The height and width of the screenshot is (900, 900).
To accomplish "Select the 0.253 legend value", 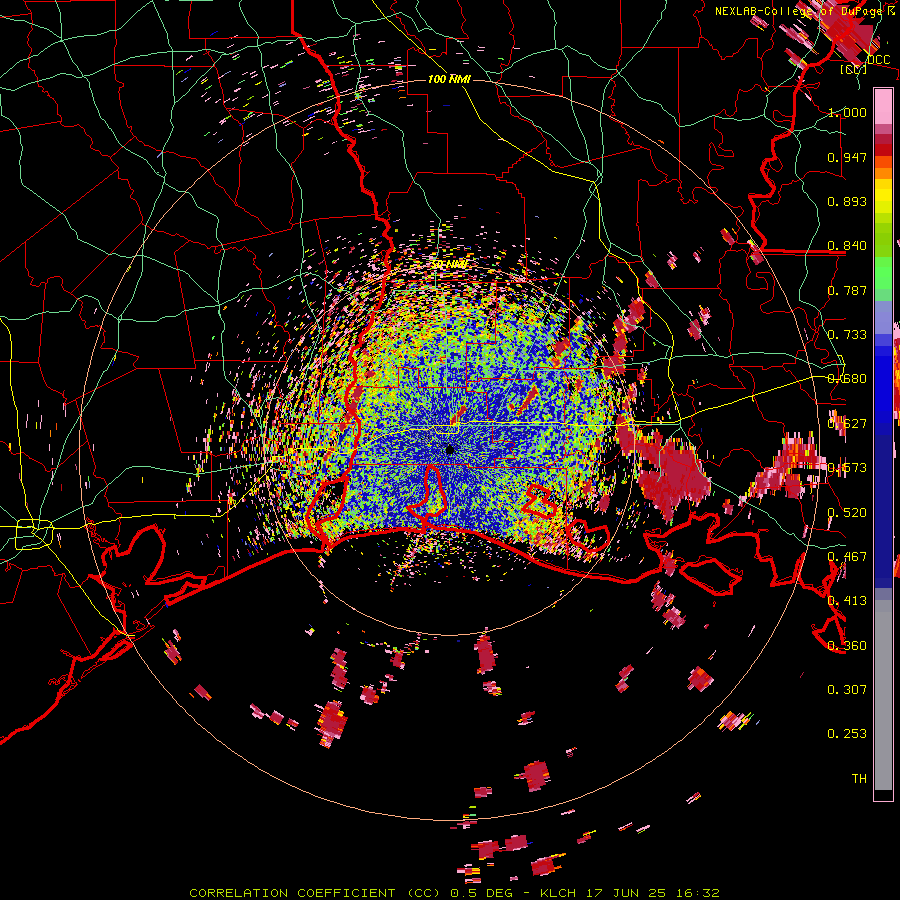I will click(847, 734).
